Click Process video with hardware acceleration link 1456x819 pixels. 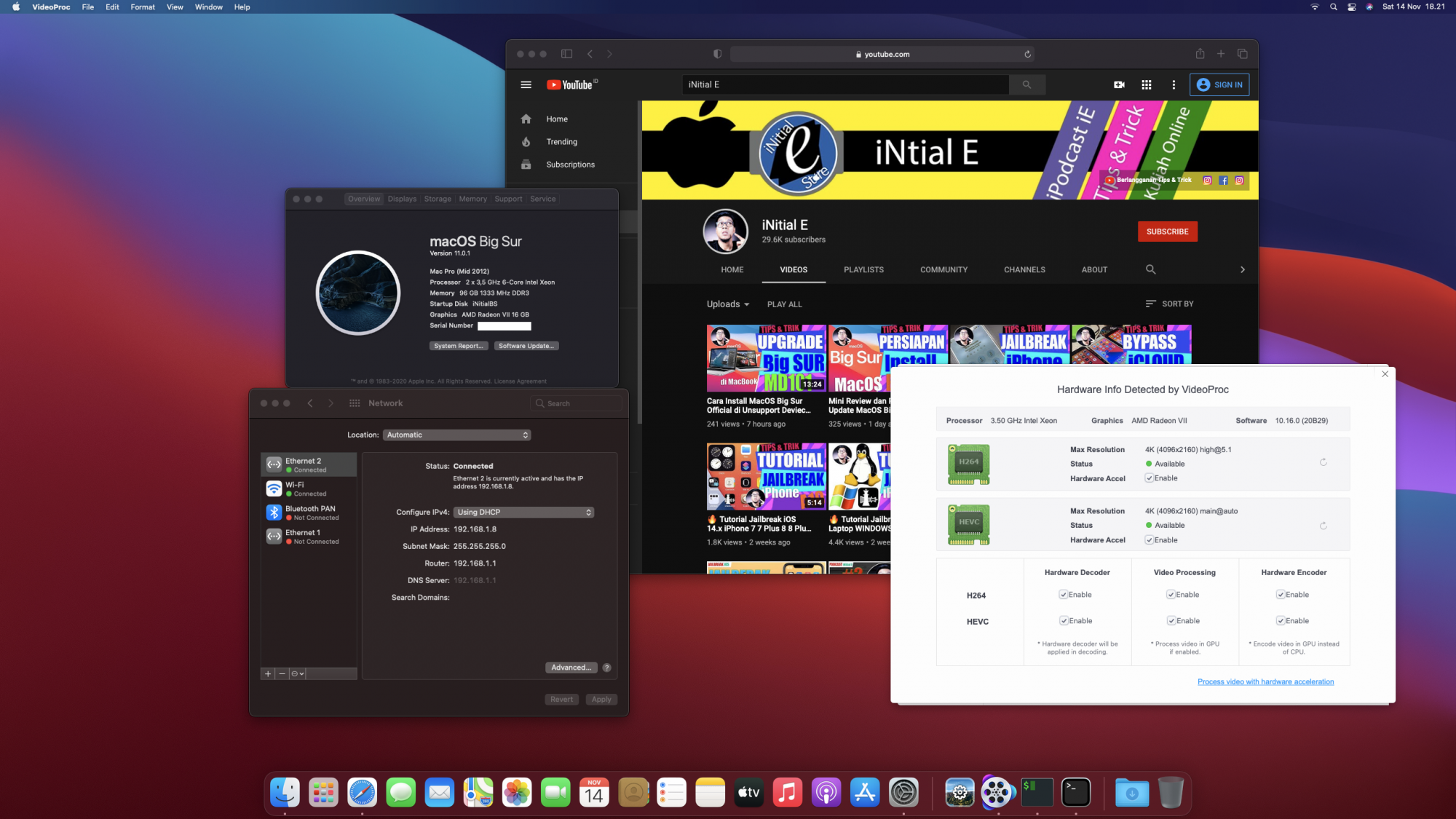coord(1265,681)
